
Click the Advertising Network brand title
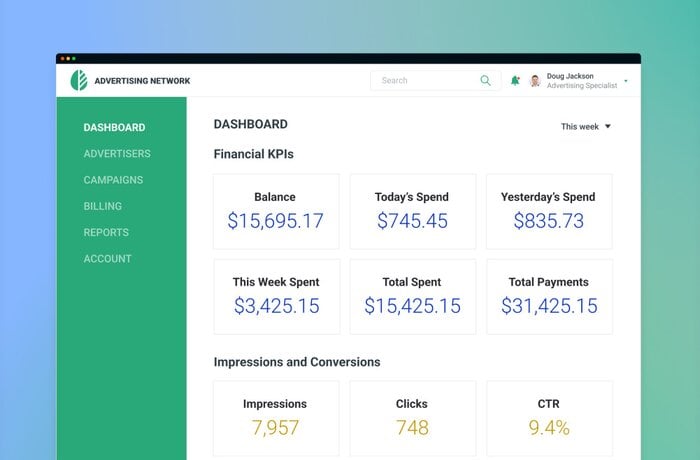pos(142,81)
